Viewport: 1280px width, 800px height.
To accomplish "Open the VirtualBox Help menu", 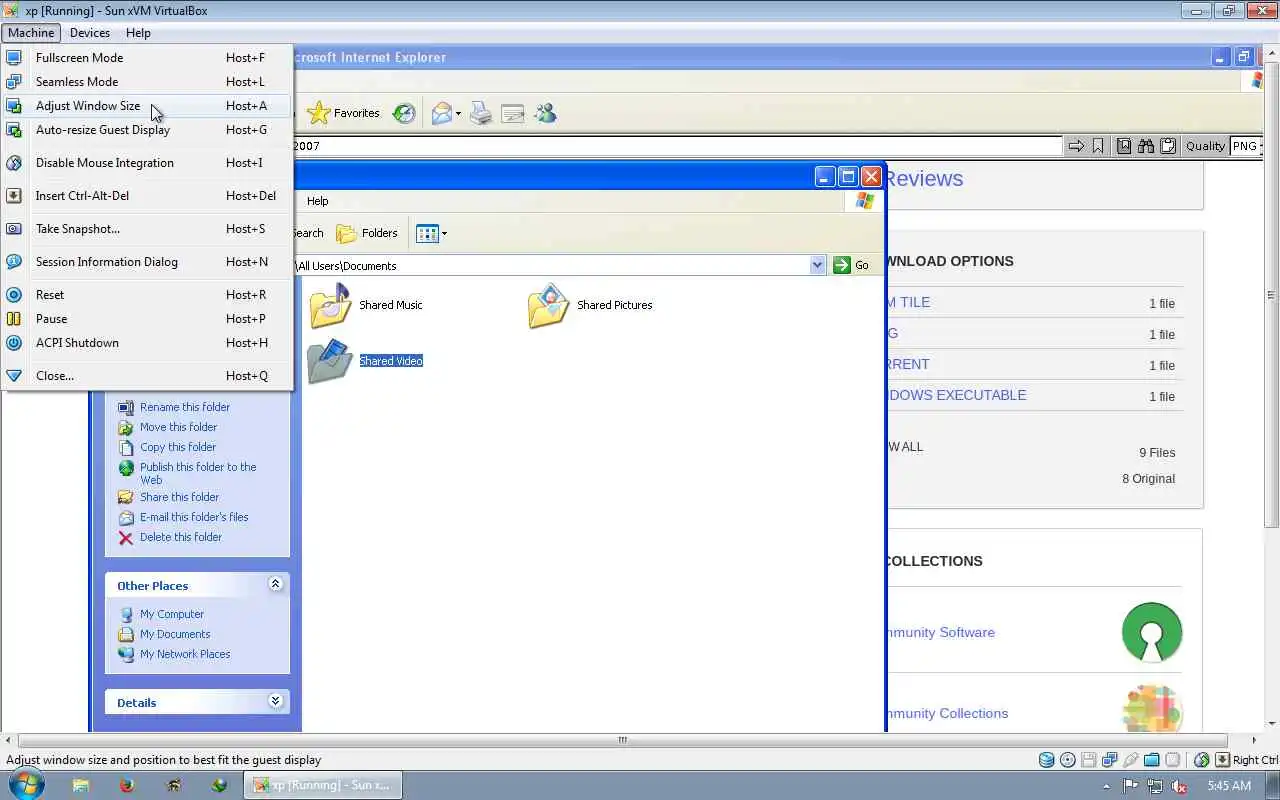I will [x=138, y=33].
